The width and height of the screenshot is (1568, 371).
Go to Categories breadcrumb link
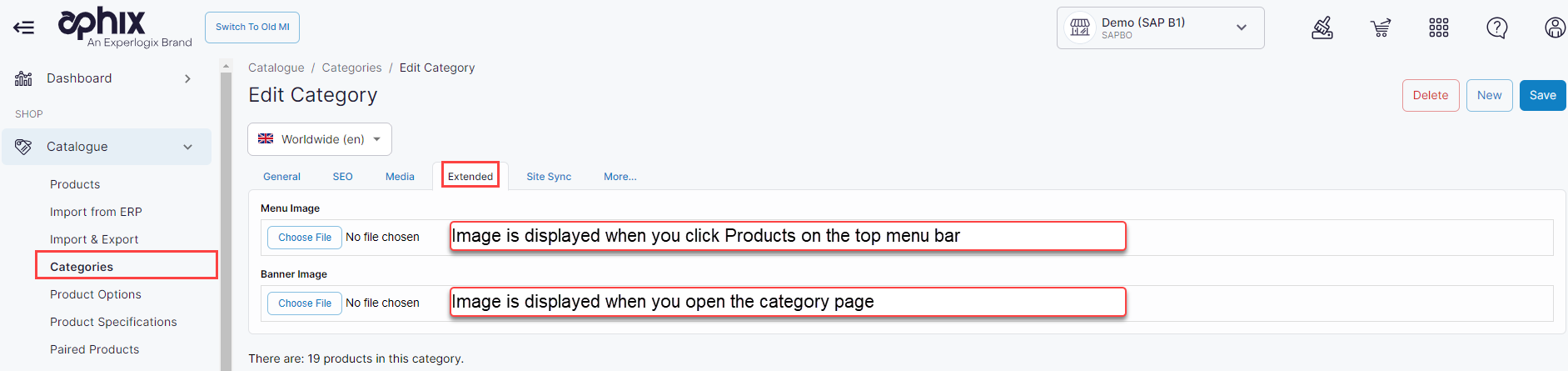point(351,68)
